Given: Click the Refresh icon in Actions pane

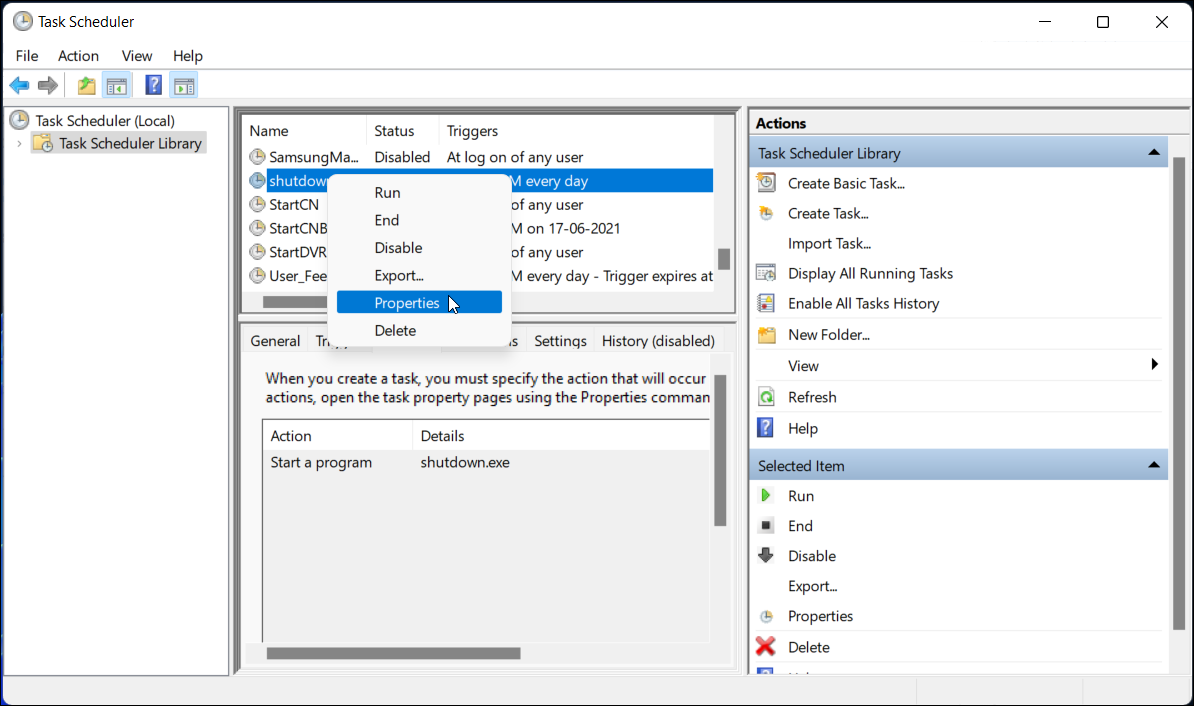Looking at the screenshot, I should click(766, 396).
